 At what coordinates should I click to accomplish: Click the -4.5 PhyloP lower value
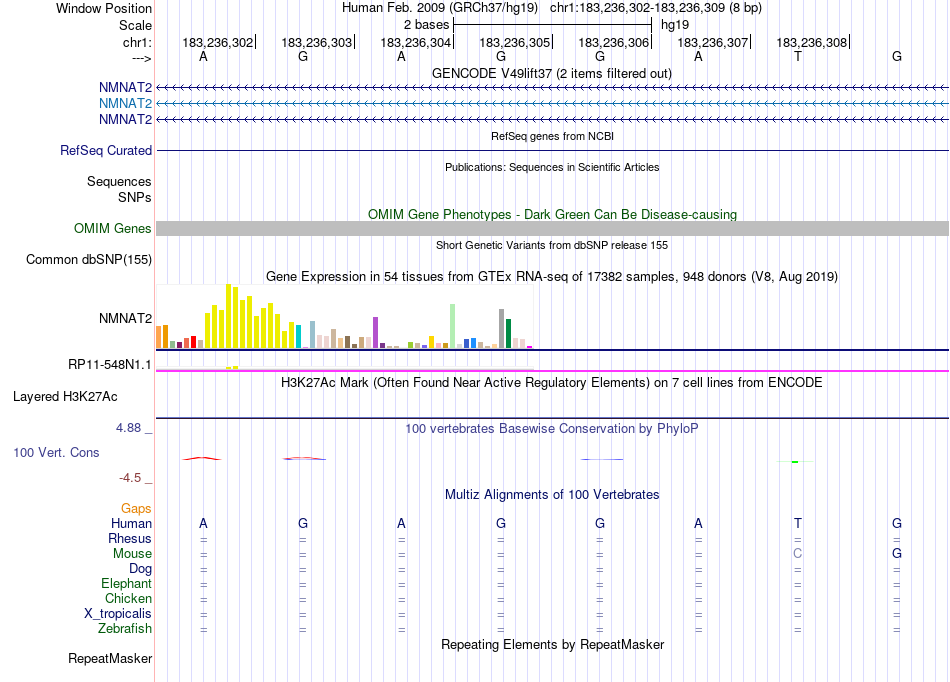click(130, 478)
